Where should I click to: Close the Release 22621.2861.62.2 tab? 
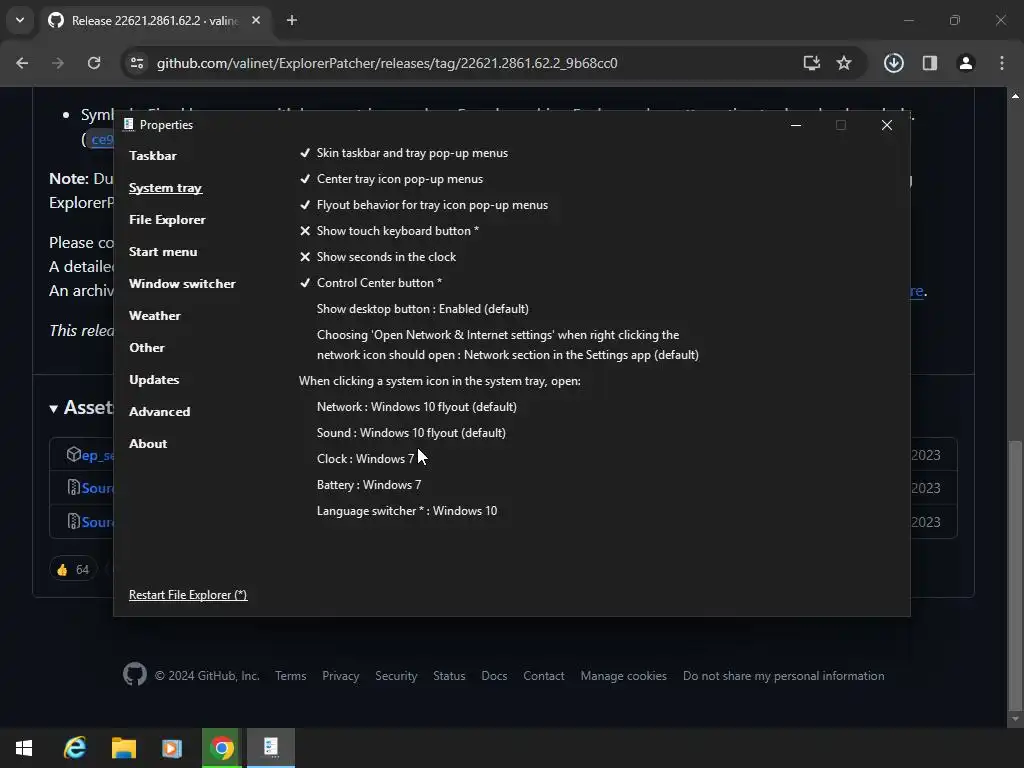coord(256,20)
